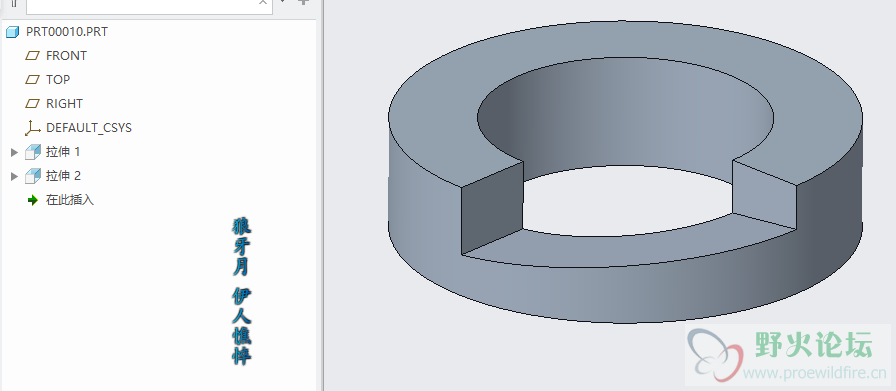This screenshot has height=391, width=896.
Task: Click the green 在此插入 insert arrow
Action: pos(33,201)
